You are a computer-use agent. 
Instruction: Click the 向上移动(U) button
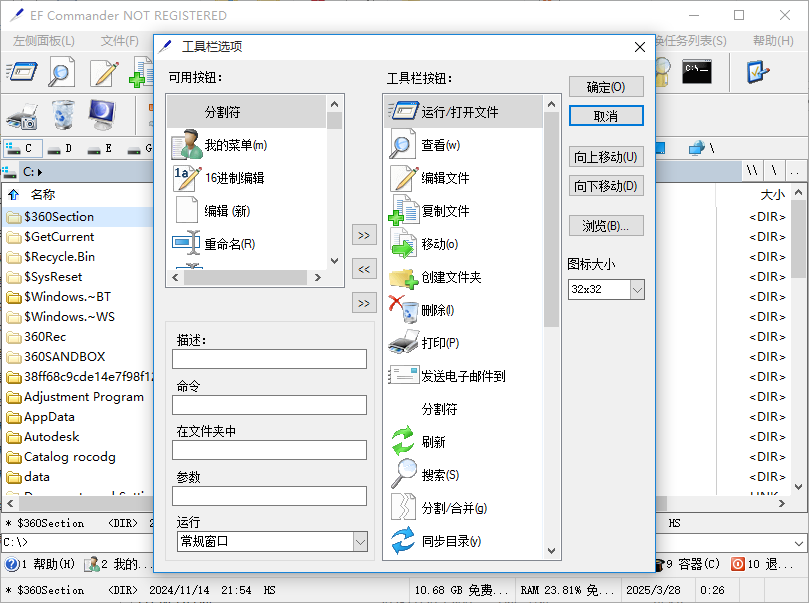606,156
